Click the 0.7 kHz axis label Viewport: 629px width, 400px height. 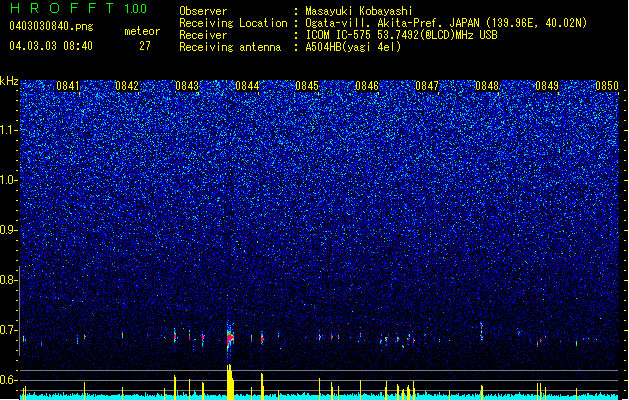click(9, 330)
